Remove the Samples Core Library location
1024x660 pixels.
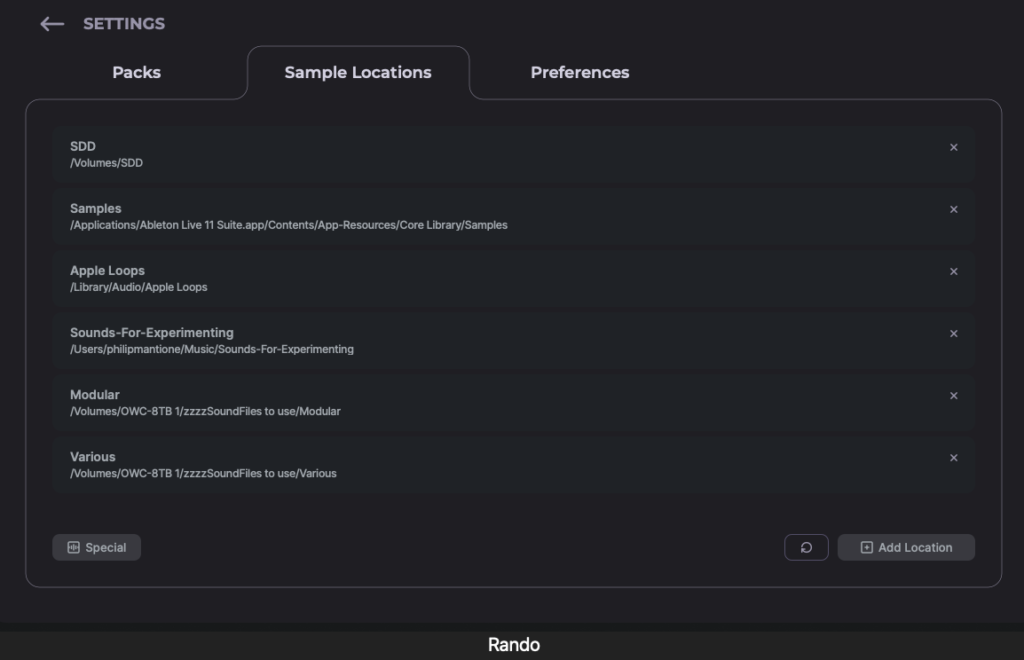[953, 209]
